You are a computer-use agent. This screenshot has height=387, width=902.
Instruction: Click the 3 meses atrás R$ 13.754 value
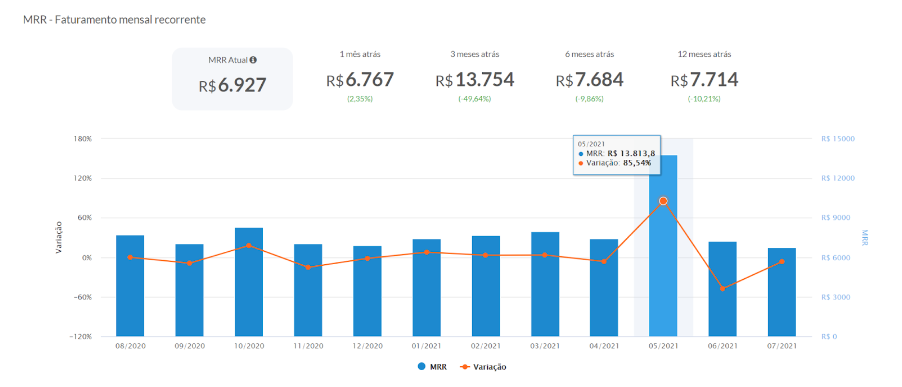click(475, 80)
